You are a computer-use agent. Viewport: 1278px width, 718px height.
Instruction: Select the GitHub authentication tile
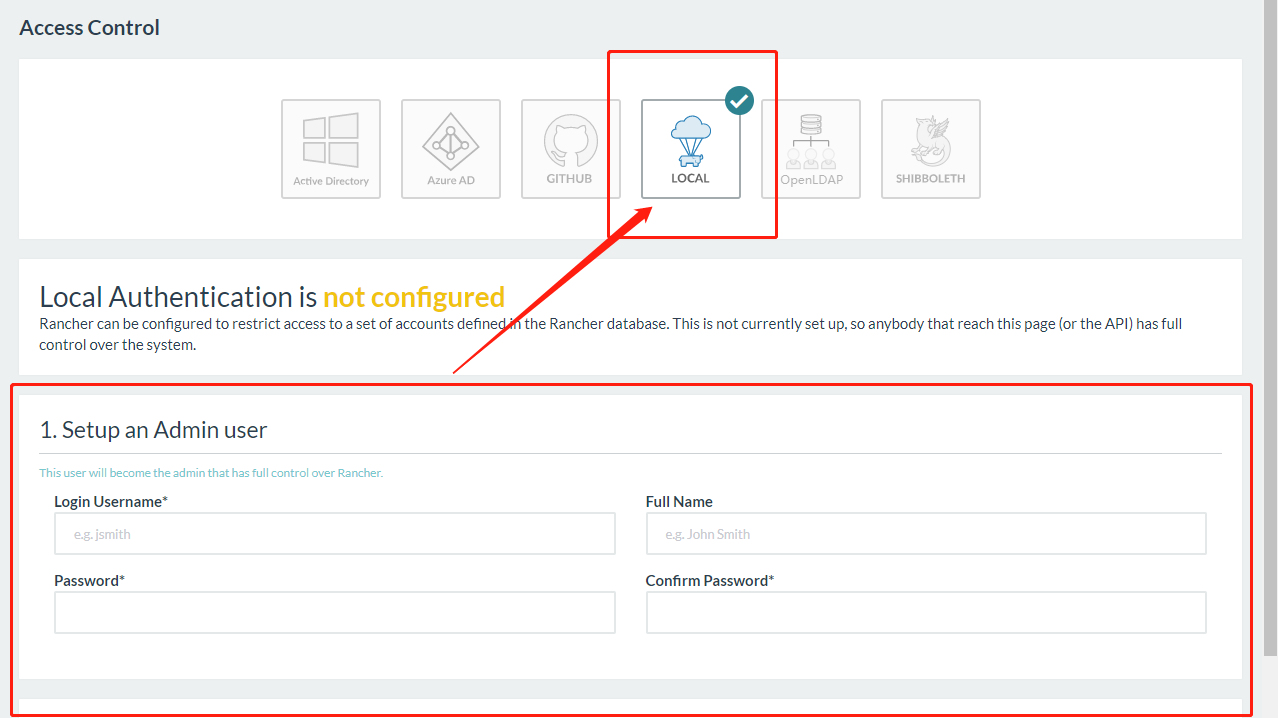pos(571,149)
